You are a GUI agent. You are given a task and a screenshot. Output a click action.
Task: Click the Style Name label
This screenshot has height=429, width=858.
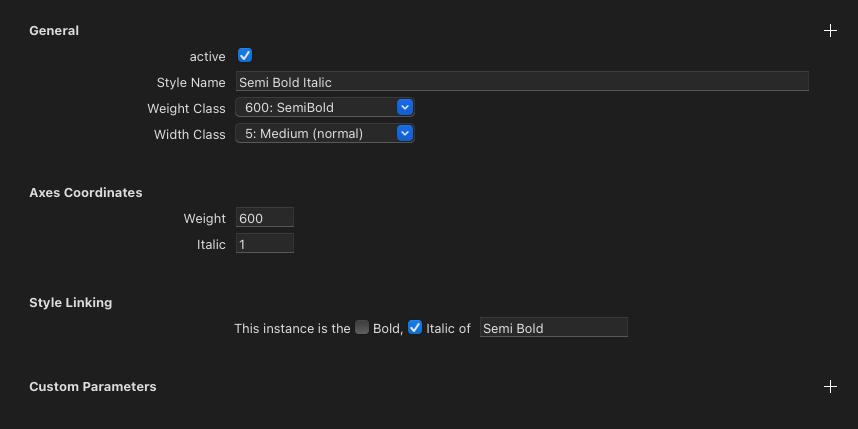[x=191, y=83]
